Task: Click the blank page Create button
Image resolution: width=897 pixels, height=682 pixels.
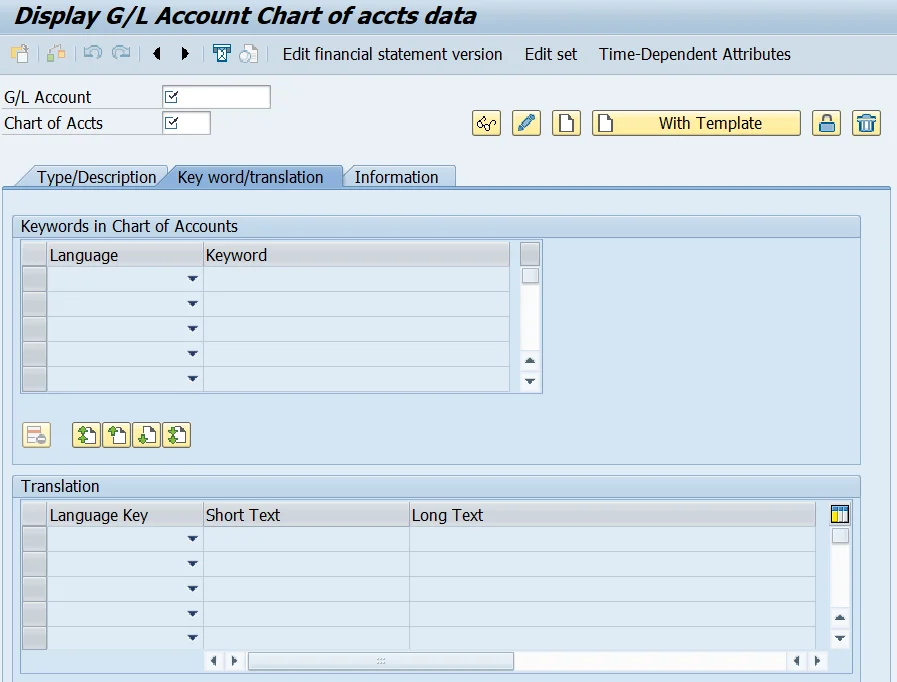Action: point(566,123)
